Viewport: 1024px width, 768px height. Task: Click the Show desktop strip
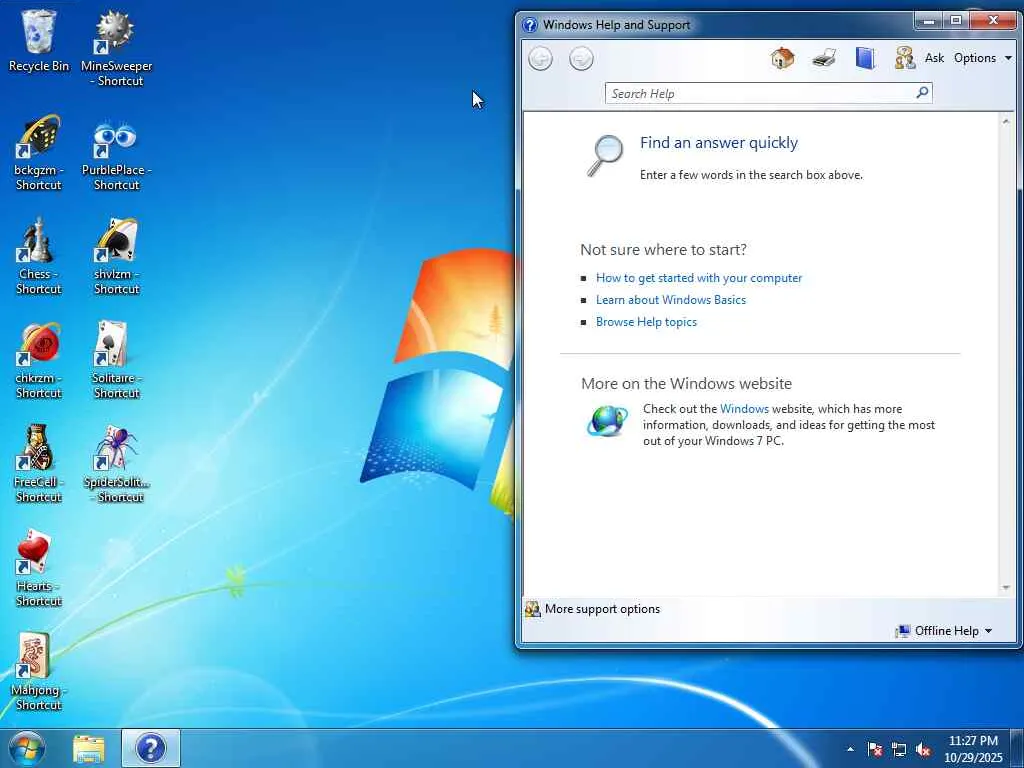coord(1018,748)
